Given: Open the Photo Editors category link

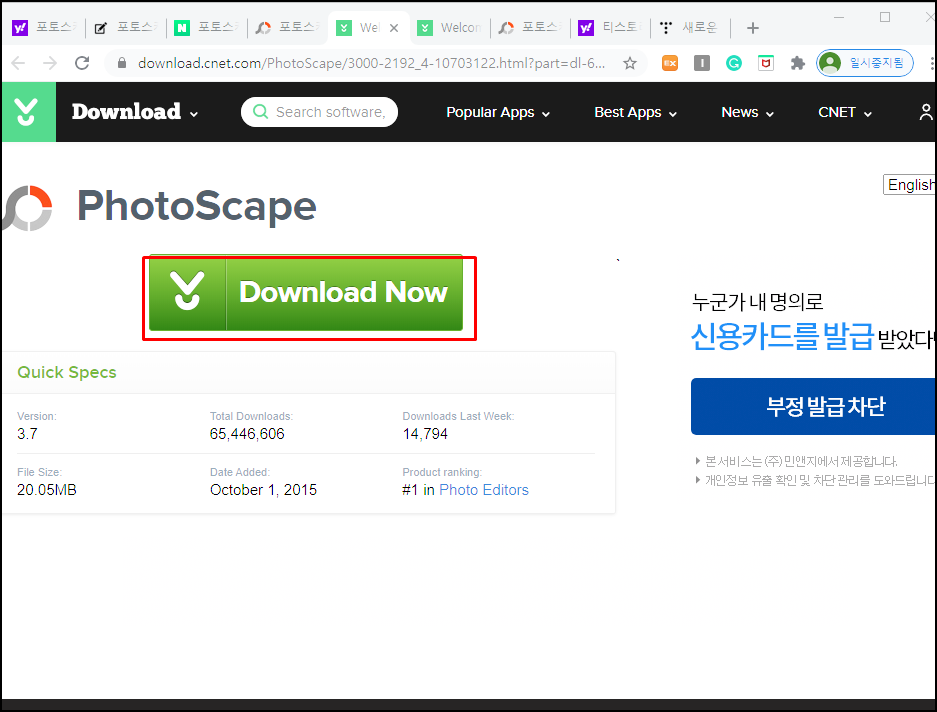Looking at the screenshot, I should click(483, 490).
